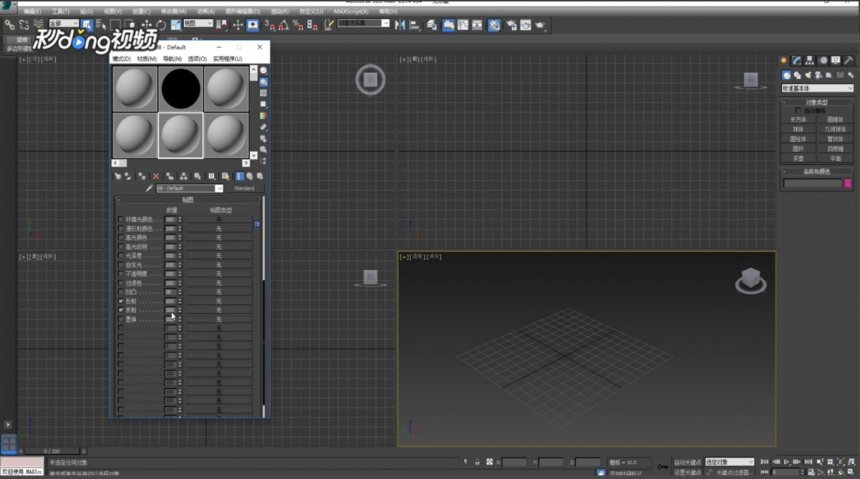860x479 pixels.
Task: Uncheck the 反射 reflection map checkbox
Action: (x=121, y=301)
